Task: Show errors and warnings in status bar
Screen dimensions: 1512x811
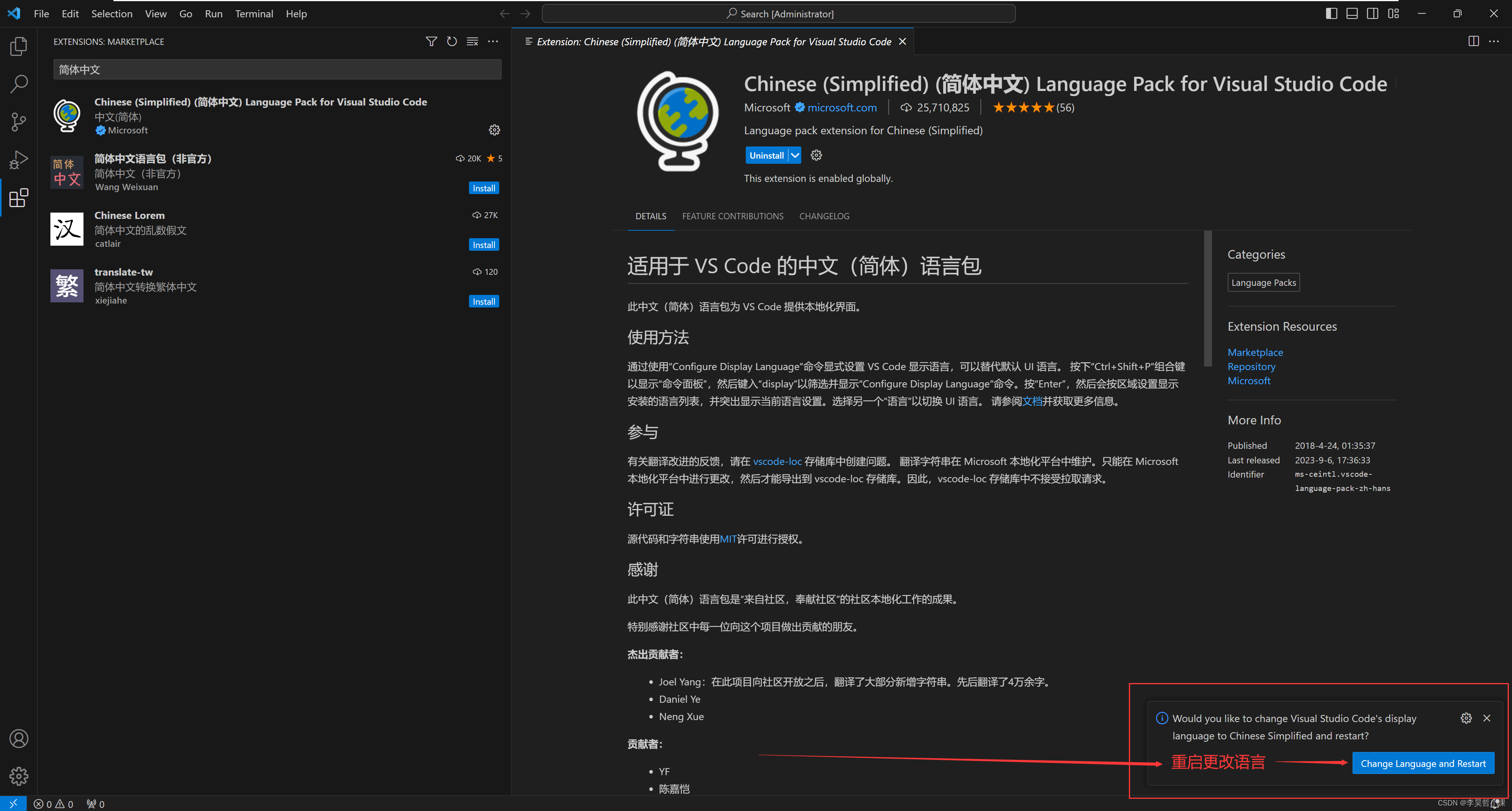Action: tap(54, 804)
